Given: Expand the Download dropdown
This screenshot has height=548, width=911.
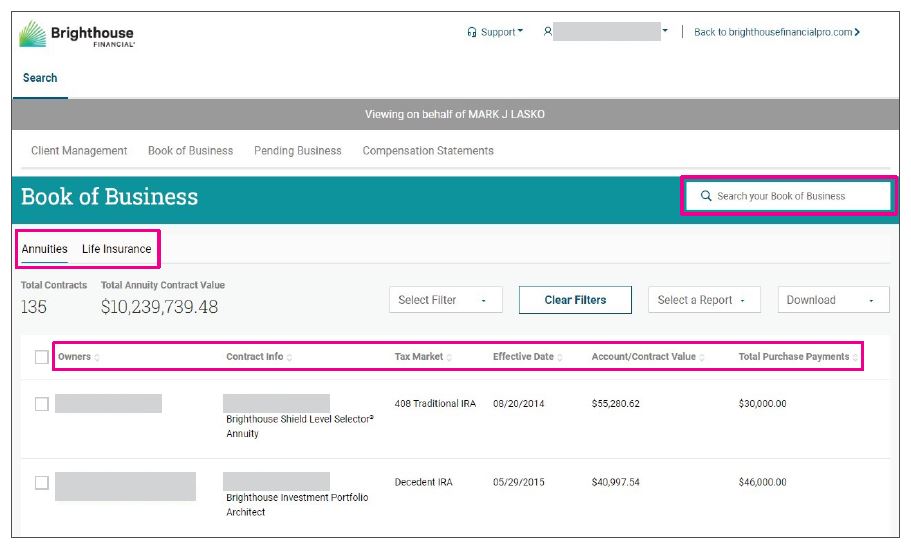Looking at the screenshot, I should click(x=832, y=300).
